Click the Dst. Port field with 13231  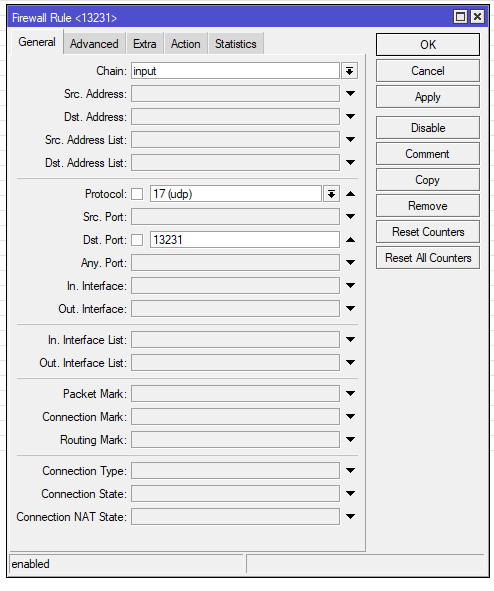point(245,240)
